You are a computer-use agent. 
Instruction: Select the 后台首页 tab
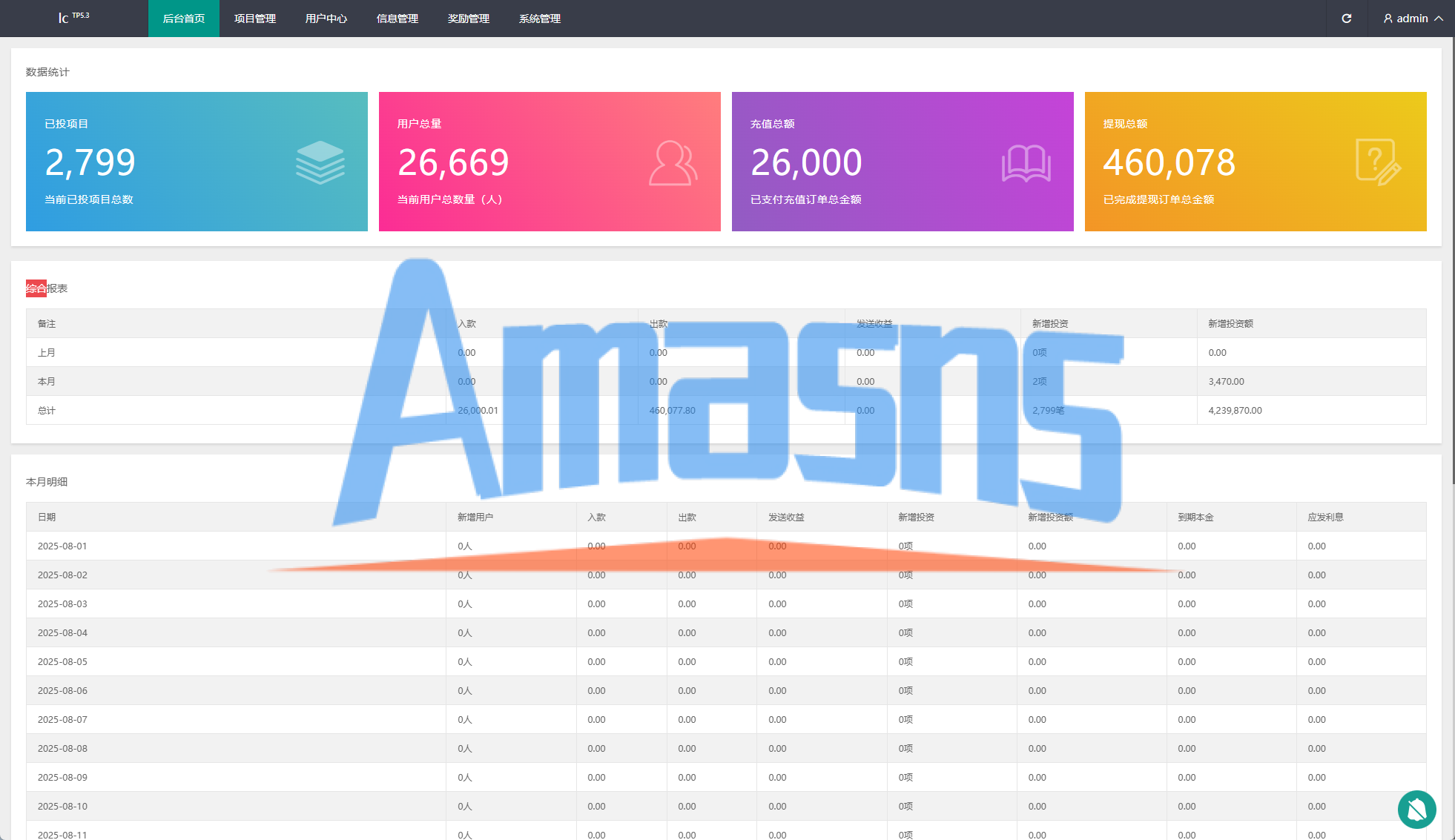[x=183, y=19]
